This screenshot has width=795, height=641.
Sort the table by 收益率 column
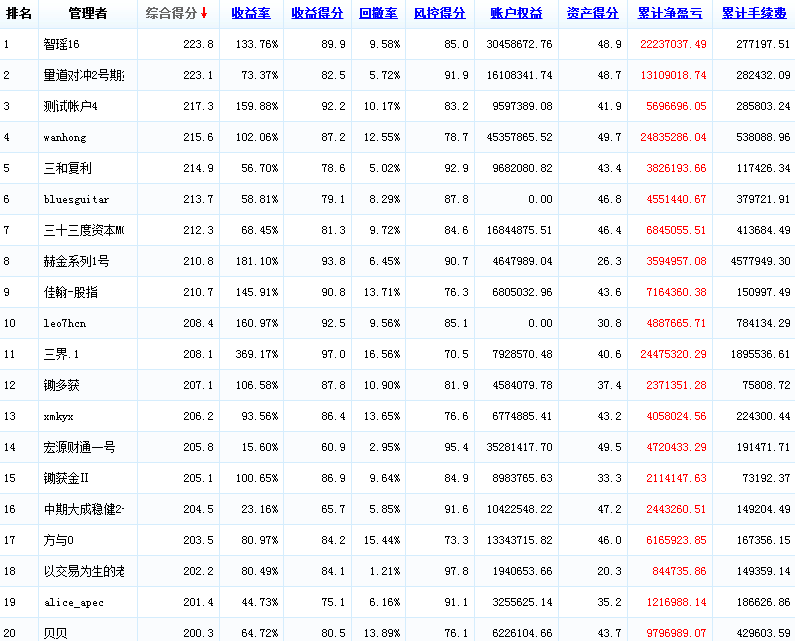(250, 14)
